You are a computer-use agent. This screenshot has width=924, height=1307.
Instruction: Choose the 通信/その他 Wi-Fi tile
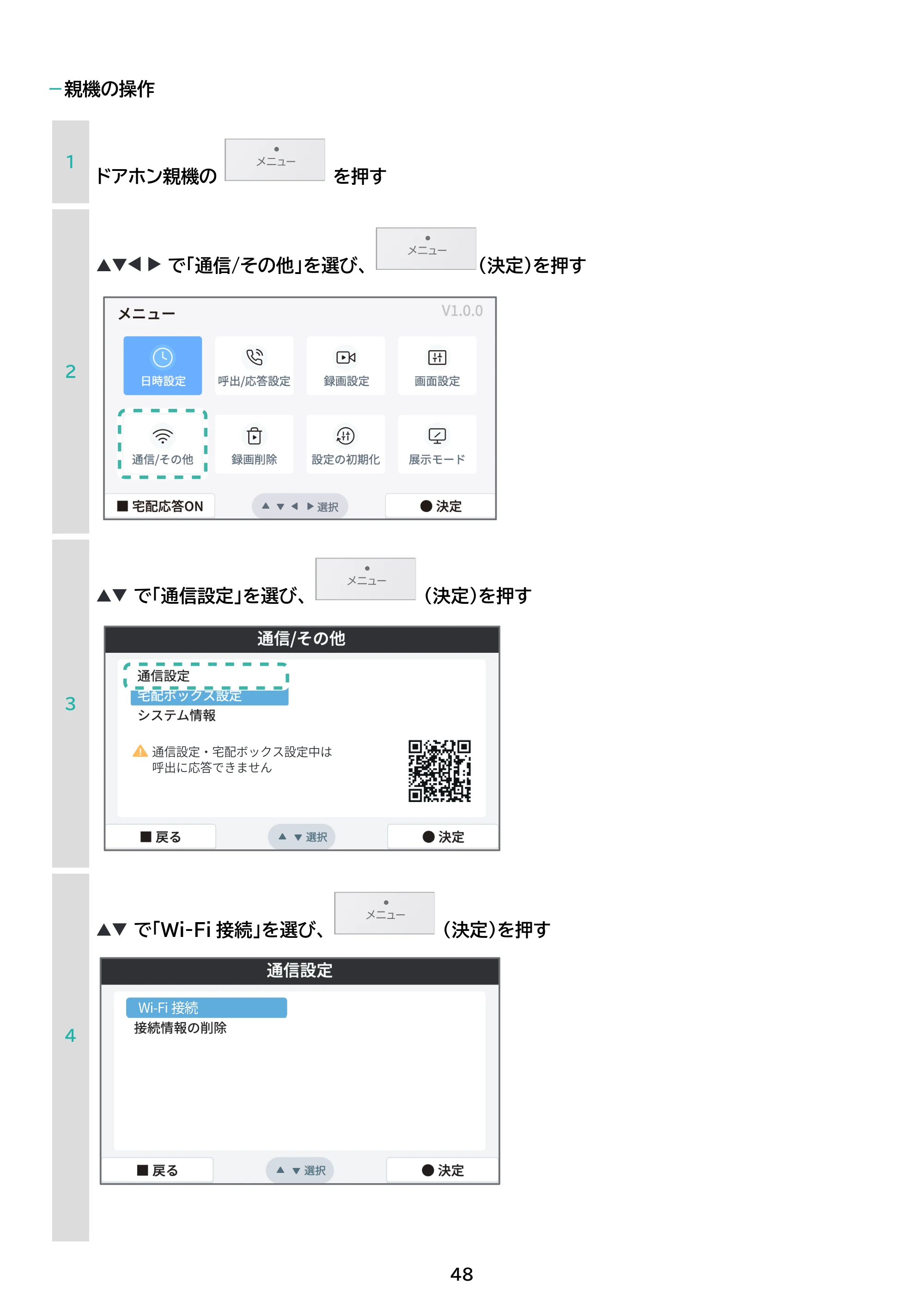click(163, 444)
